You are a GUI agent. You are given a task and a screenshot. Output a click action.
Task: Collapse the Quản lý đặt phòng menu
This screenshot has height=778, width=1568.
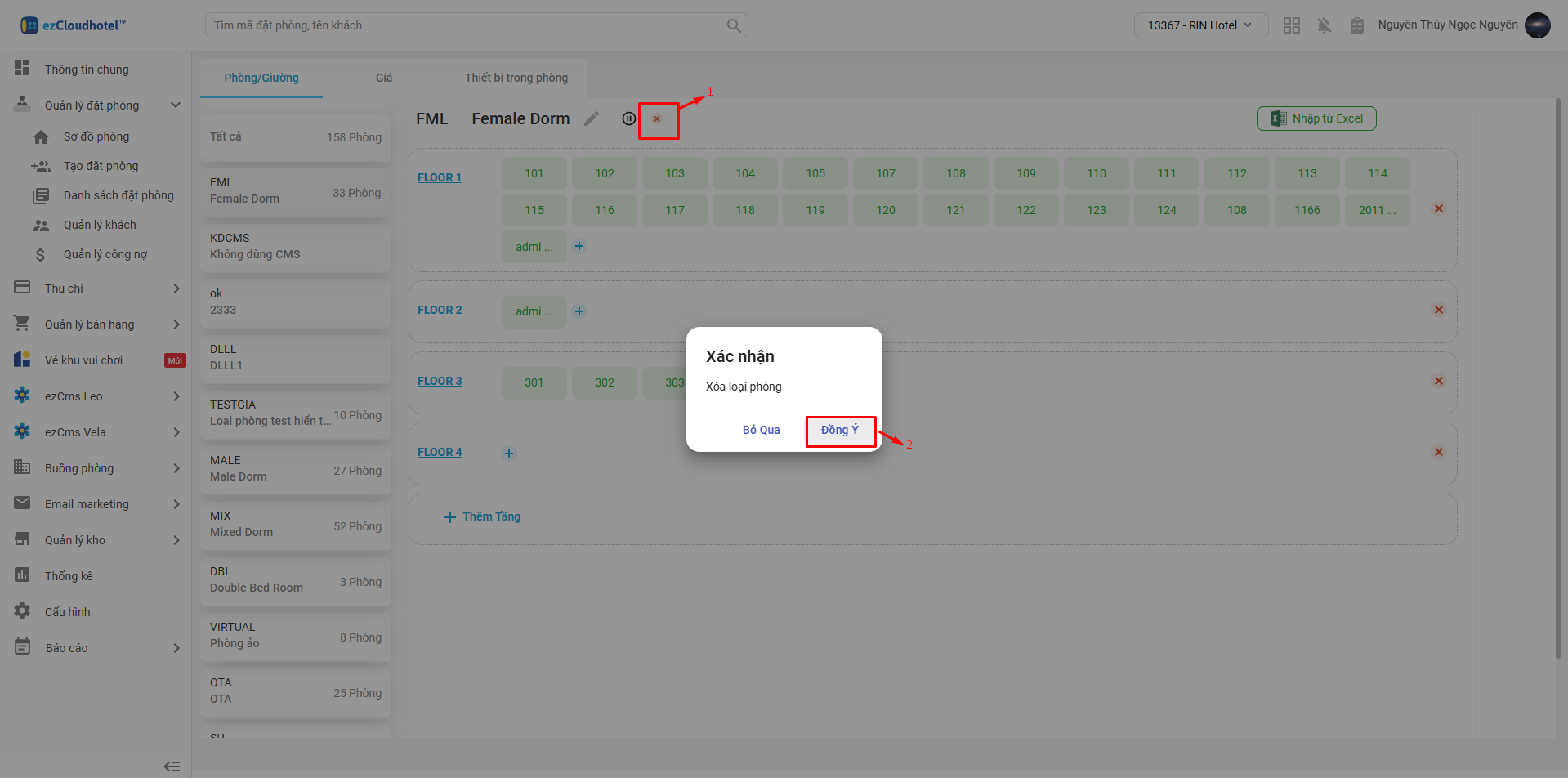coord(175,105)
